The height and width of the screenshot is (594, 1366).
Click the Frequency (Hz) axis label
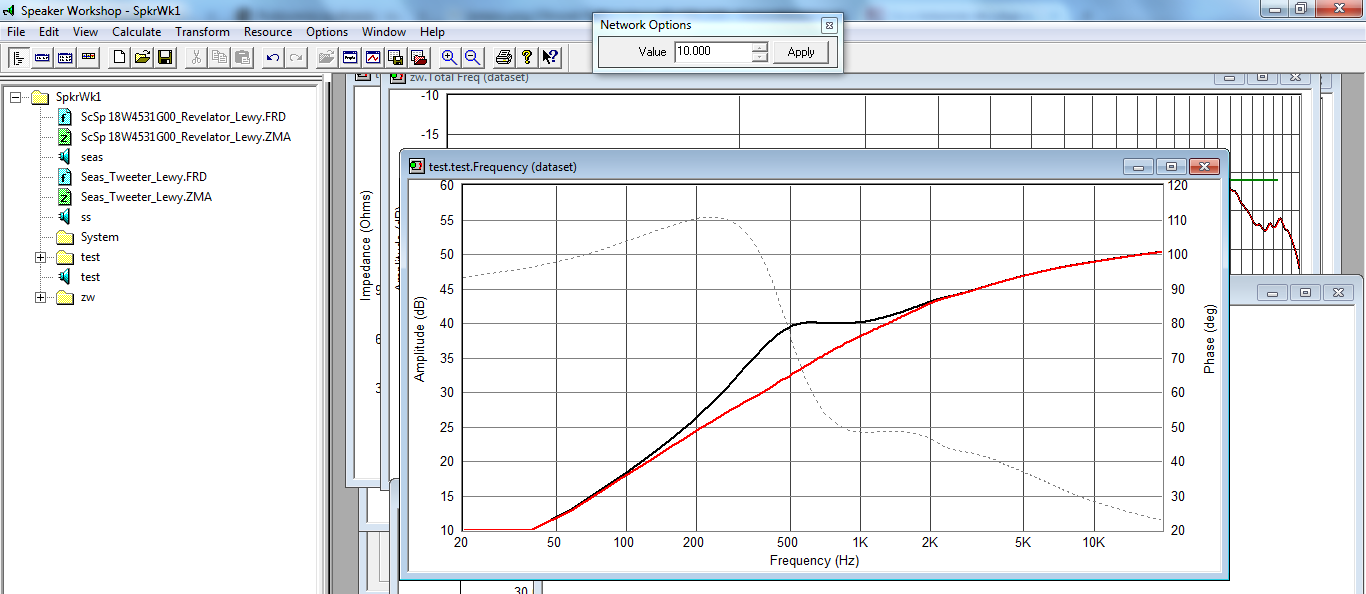click(x=814, y=561)
